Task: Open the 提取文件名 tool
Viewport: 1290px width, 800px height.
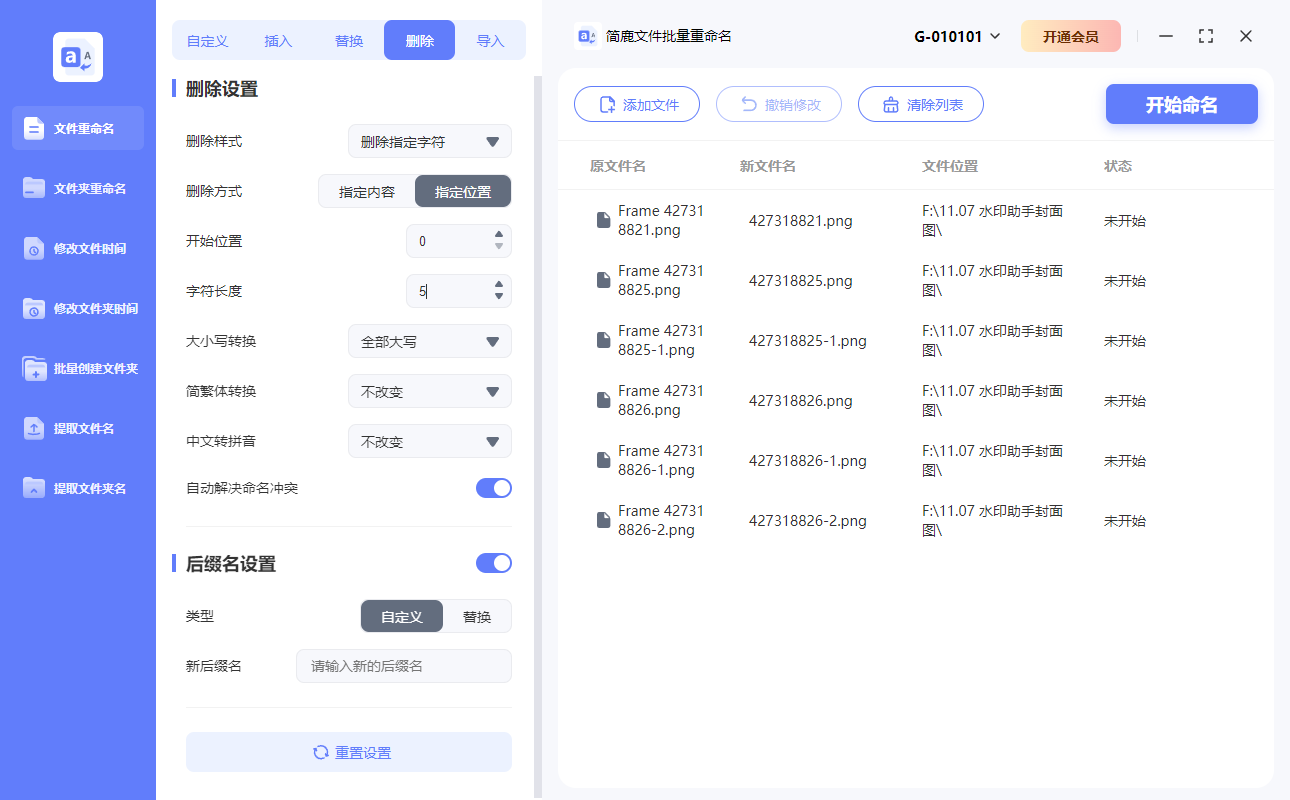Action: [x=77, y=428]
